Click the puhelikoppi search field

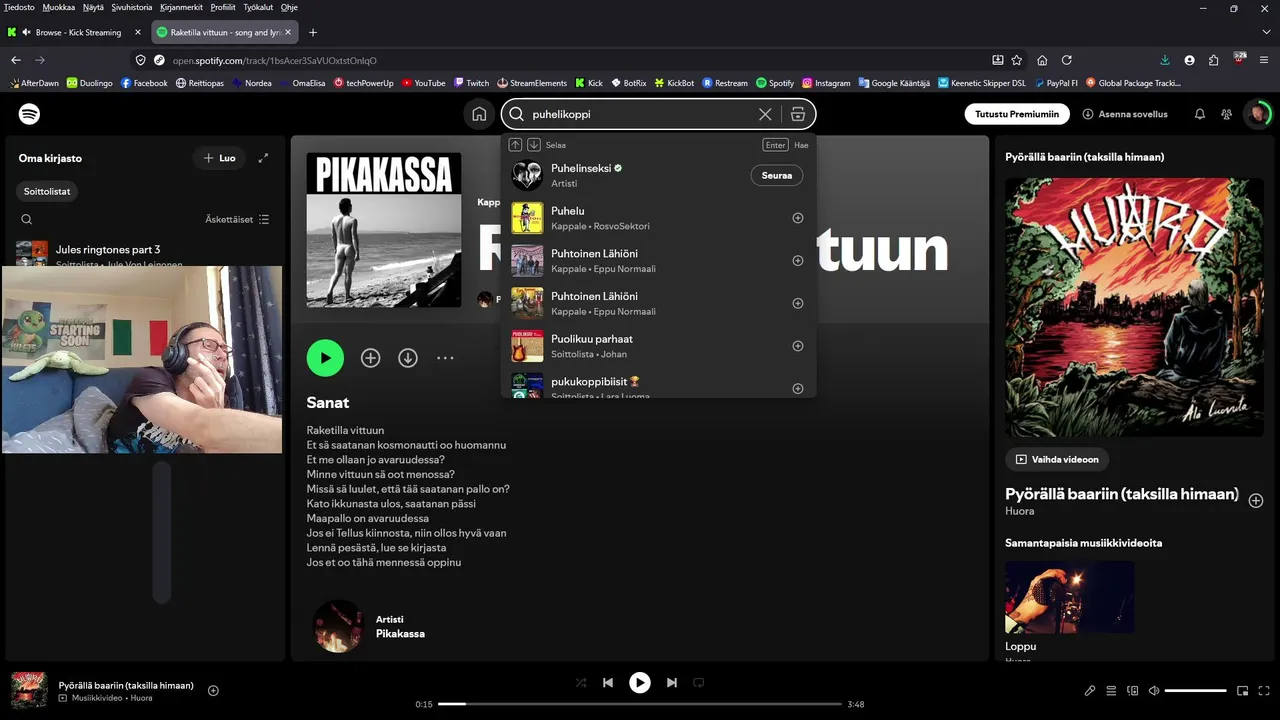(x=640, y=114)
